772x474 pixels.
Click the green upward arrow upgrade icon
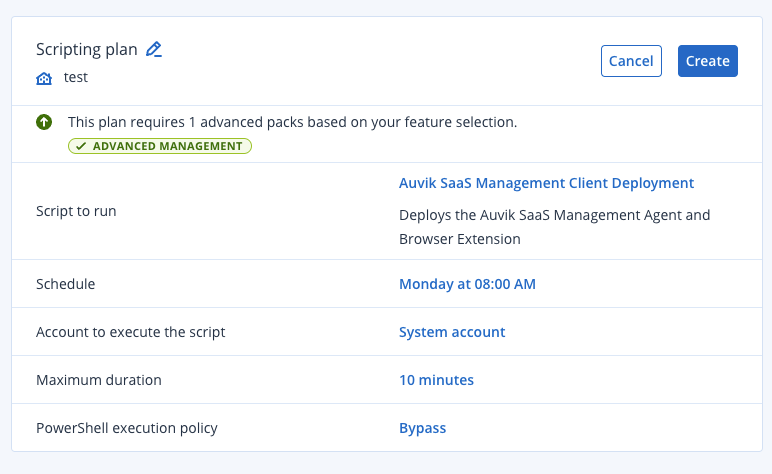click(x=44, y=122)
